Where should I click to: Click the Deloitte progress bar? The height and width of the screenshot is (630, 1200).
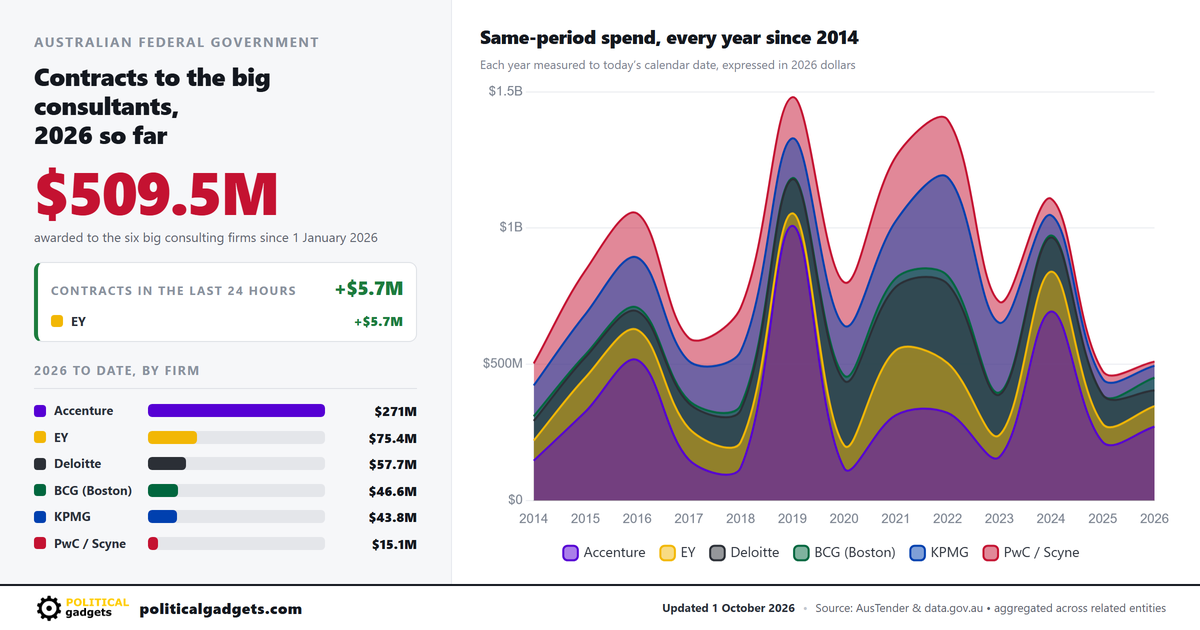(236, 464)
